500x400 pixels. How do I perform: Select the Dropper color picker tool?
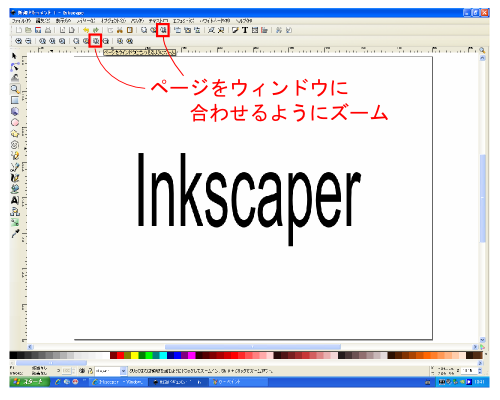click(x=14, y=233)
